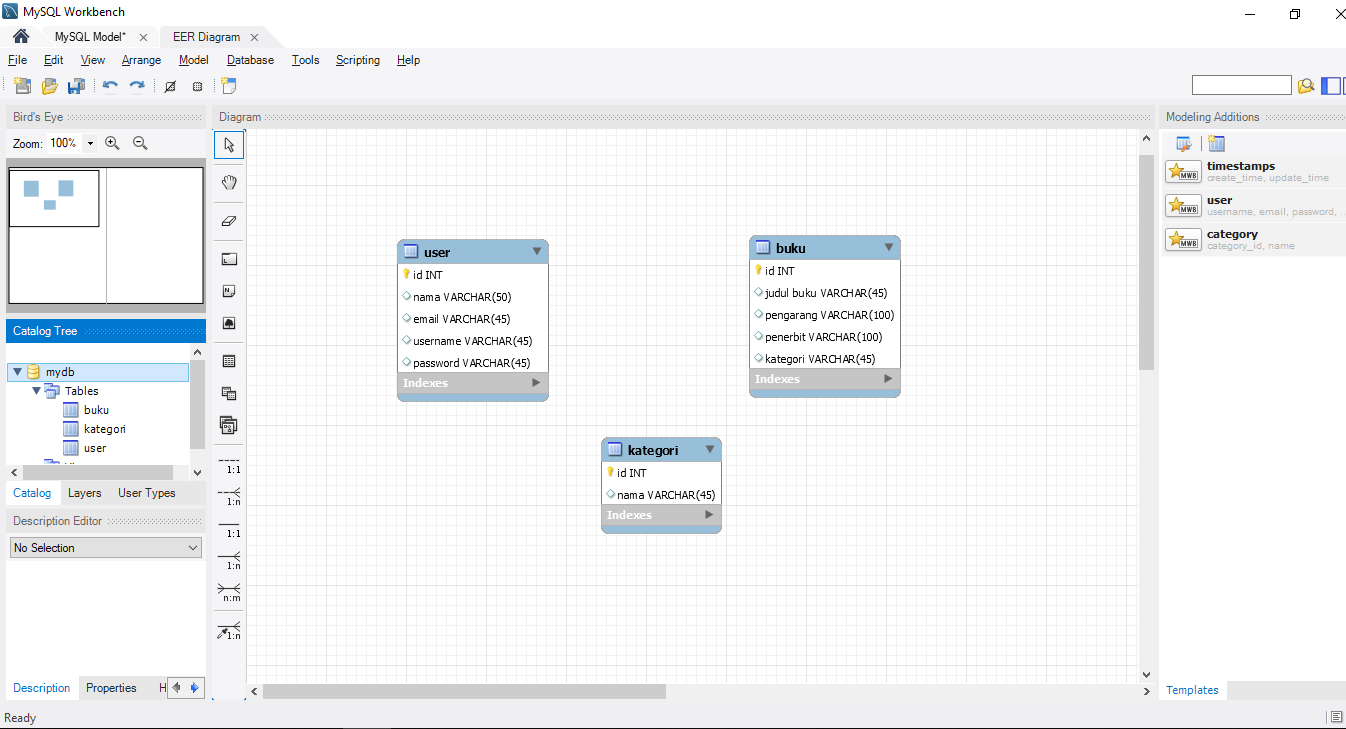Choose relationship using existing columns tool
Screen dimensions: 1346x729
pos(229,630)
